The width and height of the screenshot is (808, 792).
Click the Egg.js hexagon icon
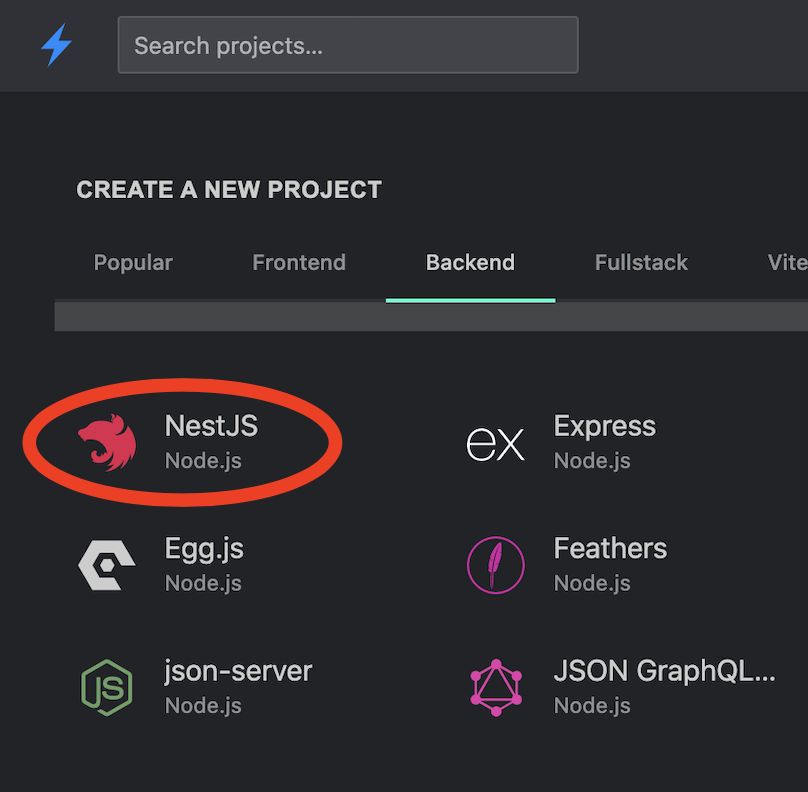(x=107, y=565)
